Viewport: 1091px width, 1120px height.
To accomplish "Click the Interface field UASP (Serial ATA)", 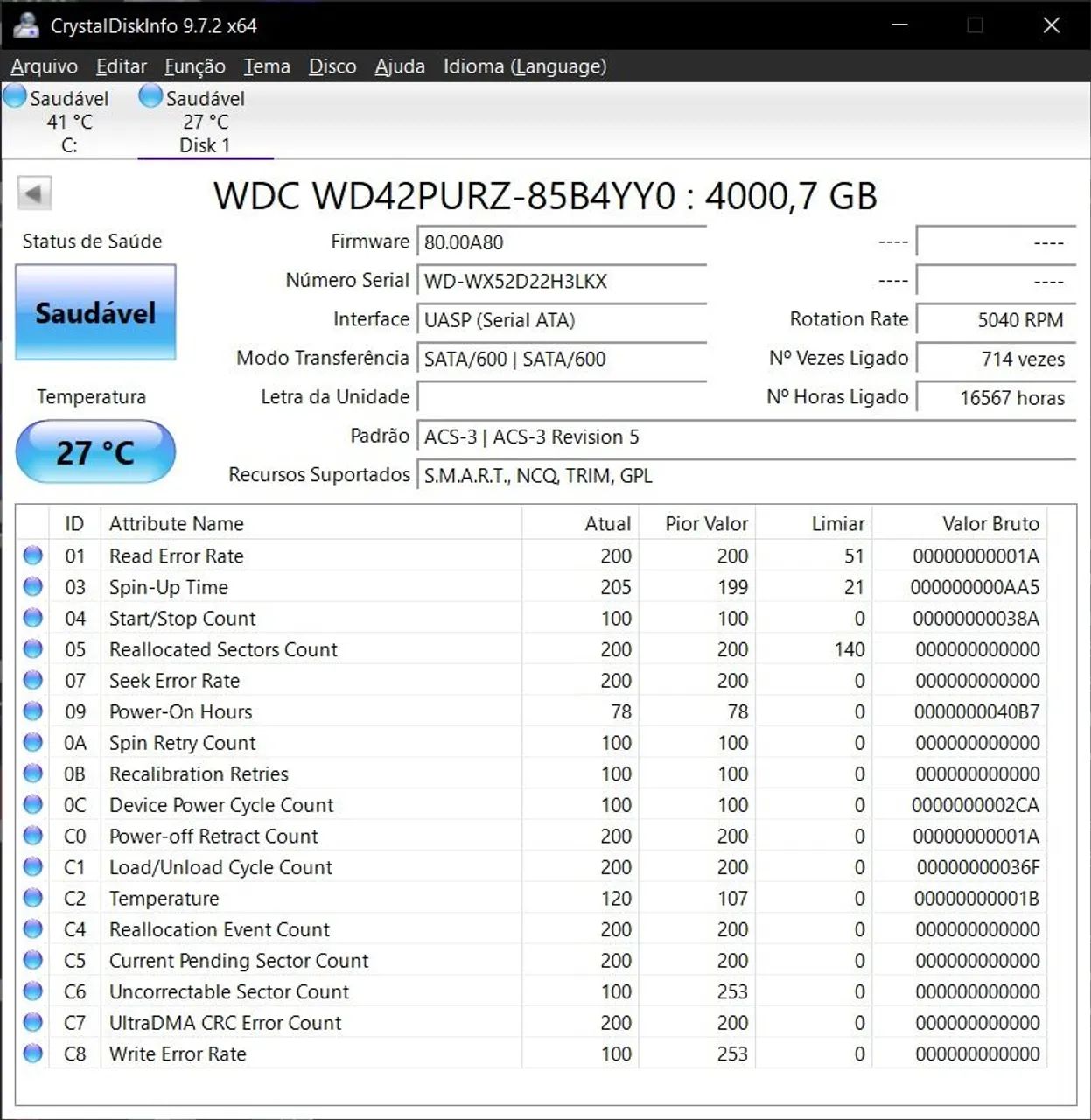I will tap(562, 320).
